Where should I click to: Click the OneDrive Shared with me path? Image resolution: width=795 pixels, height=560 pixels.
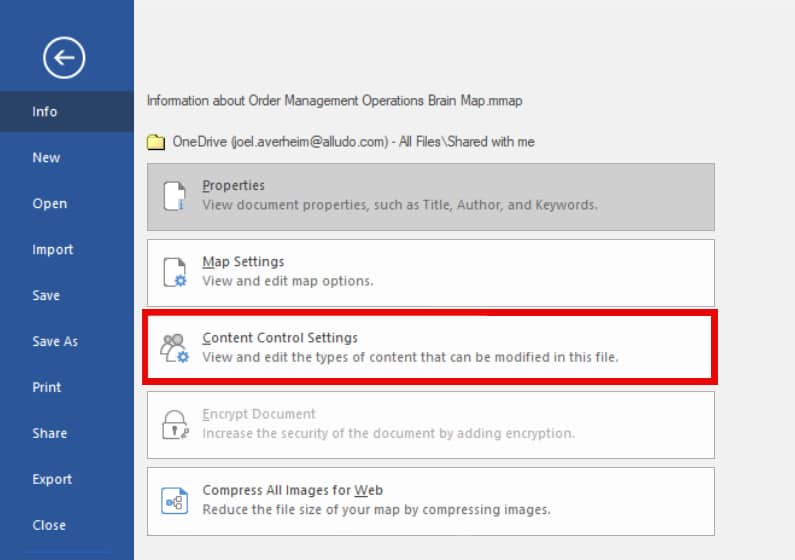(x=353, y=142)
